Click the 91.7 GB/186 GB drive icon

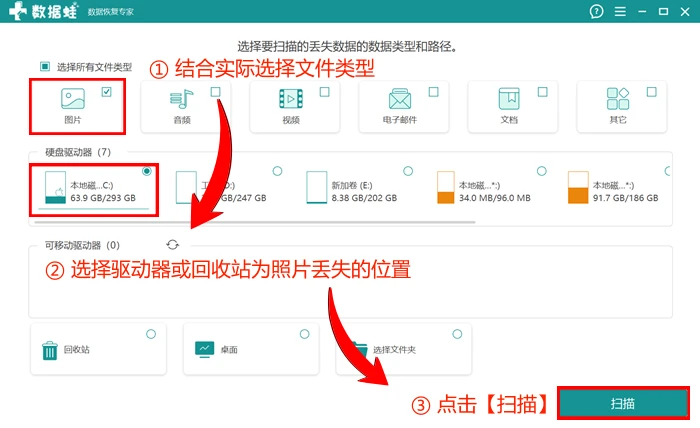click(x=578, y=187)
